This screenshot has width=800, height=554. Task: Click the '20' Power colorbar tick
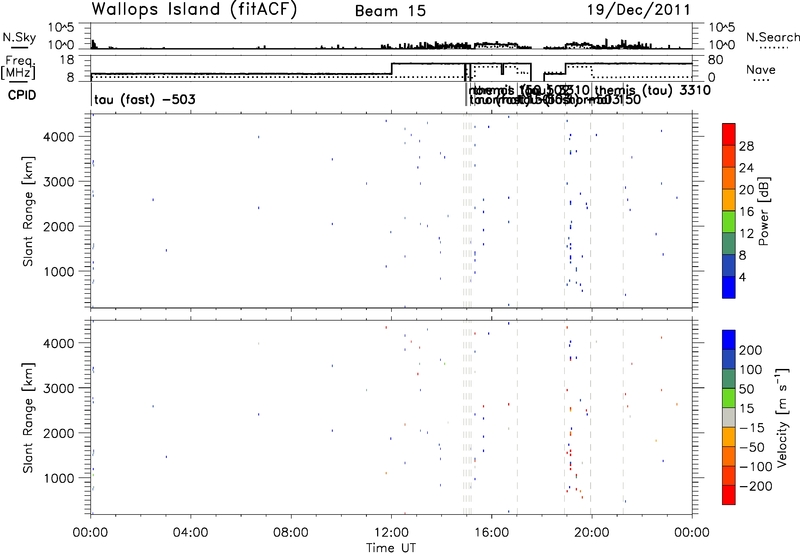tap(746, 190)
